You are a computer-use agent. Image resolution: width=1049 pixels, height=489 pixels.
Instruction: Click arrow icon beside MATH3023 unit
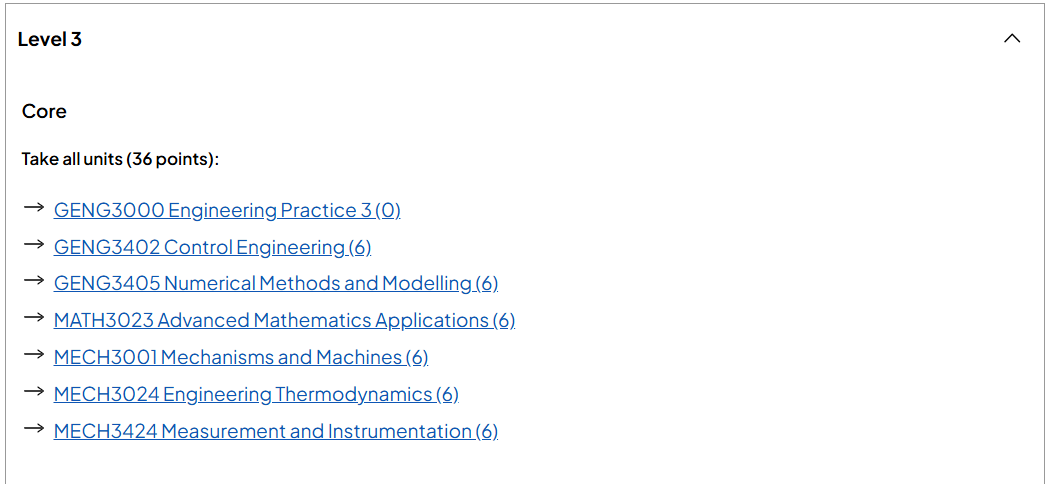click(33, 318)
